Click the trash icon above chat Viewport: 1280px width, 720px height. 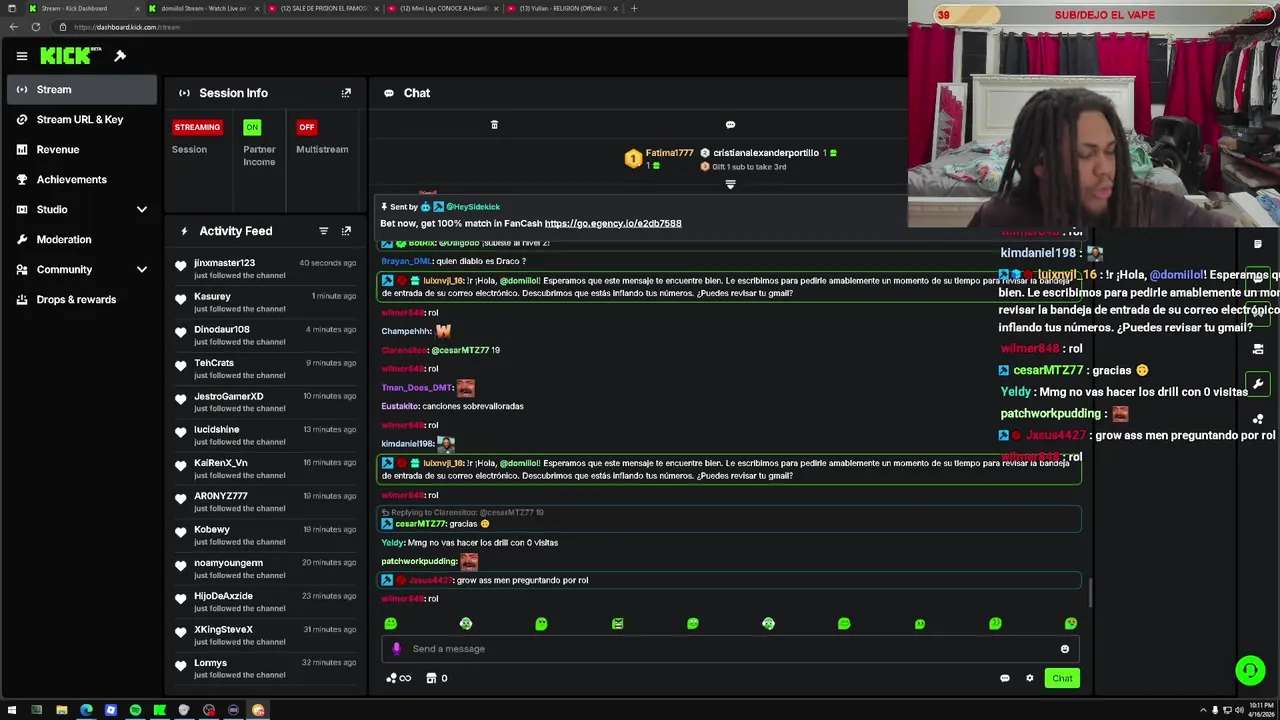point(494,125)
